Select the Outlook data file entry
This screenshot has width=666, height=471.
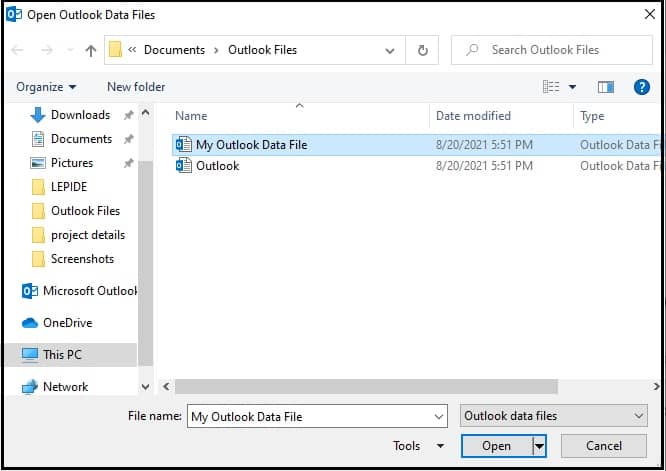[x=416, y=166]
